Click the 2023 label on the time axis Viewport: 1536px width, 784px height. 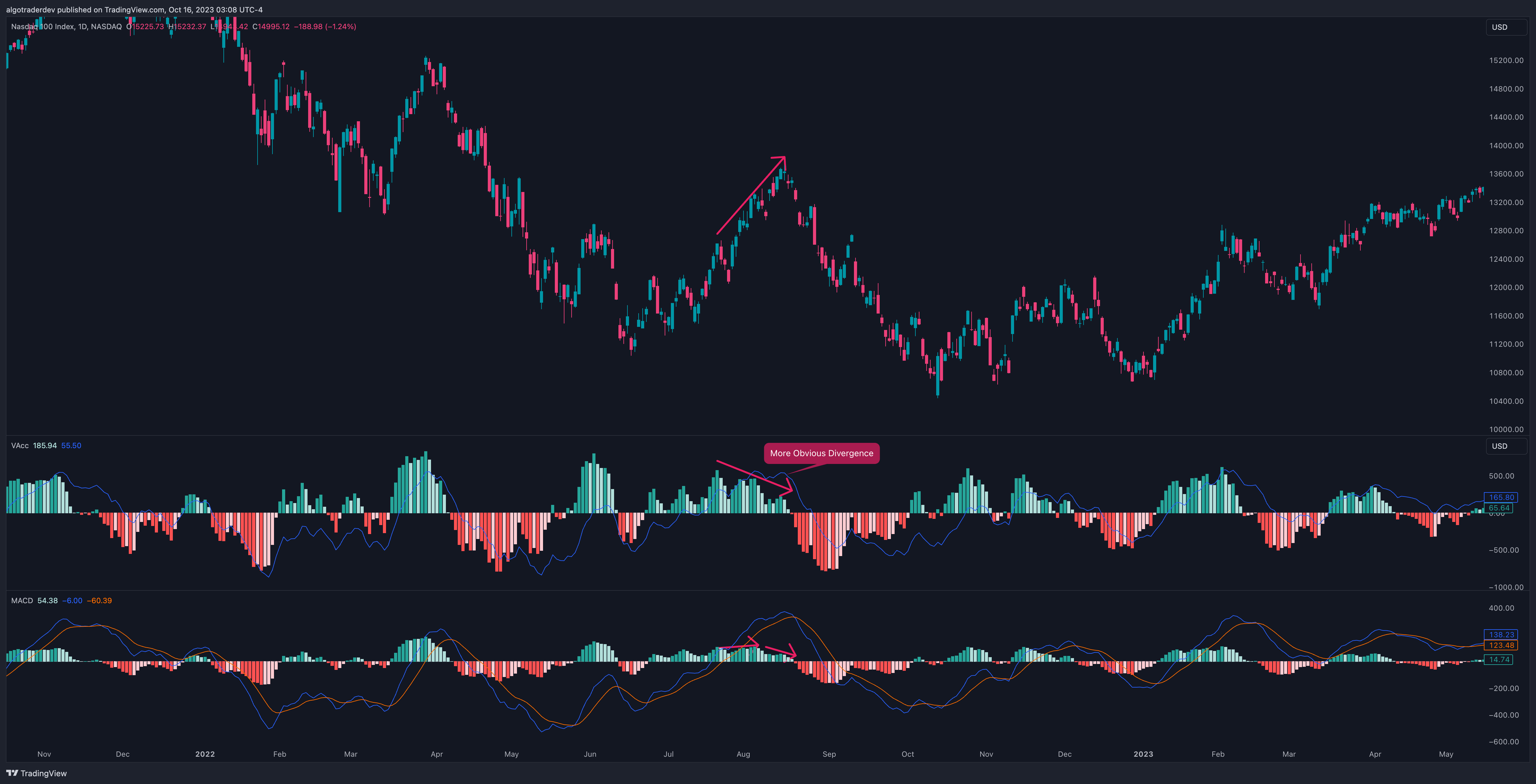(x=1143, y=754)
